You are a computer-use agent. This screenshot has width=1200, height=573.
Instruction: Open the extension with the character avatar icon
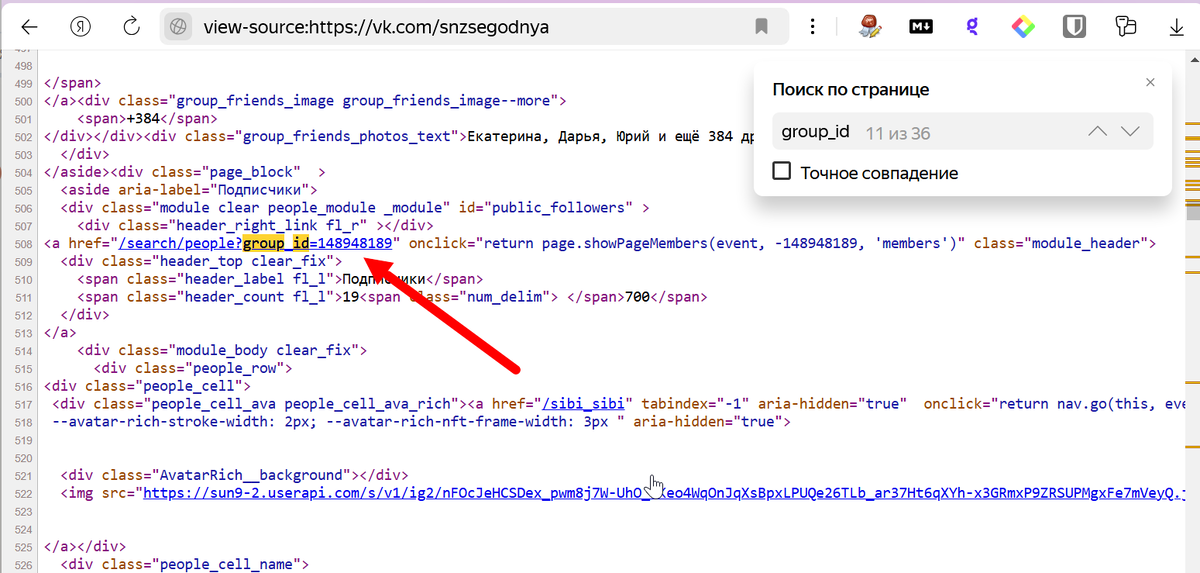[870, 27]
